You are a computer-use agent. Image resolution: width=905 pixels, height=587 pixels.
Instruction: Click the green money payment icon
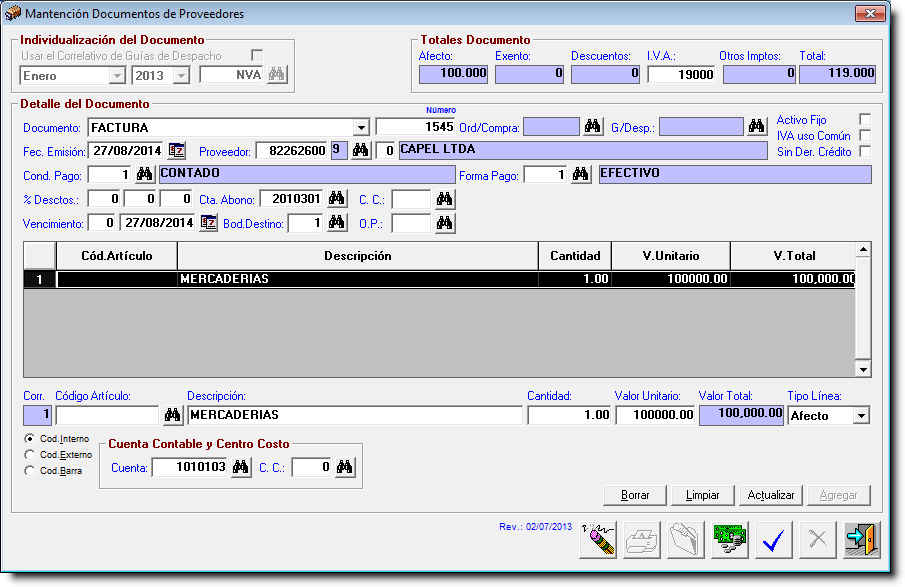(730, 540)
